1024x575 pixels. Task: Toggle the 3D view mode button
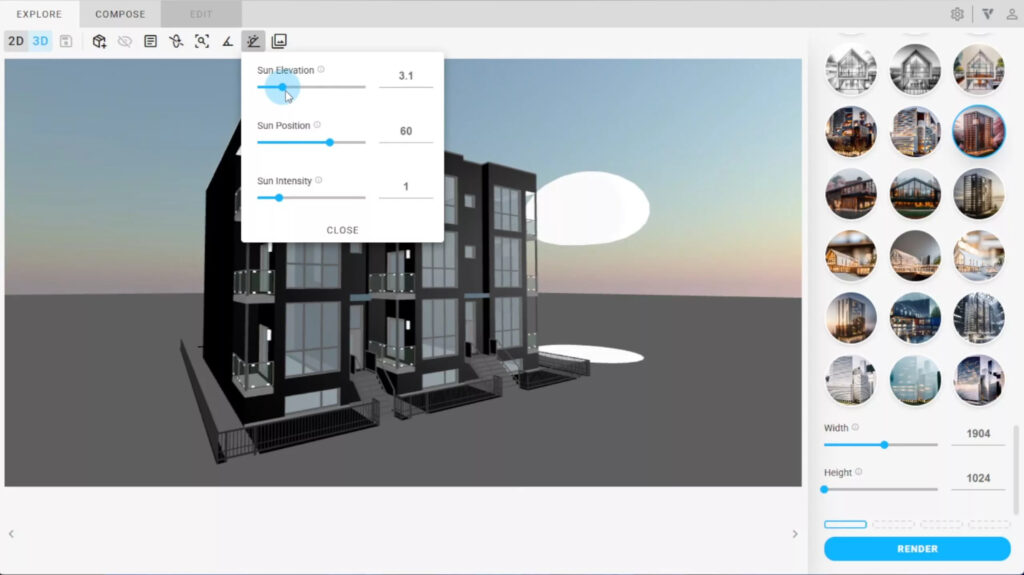coord(40,41)
